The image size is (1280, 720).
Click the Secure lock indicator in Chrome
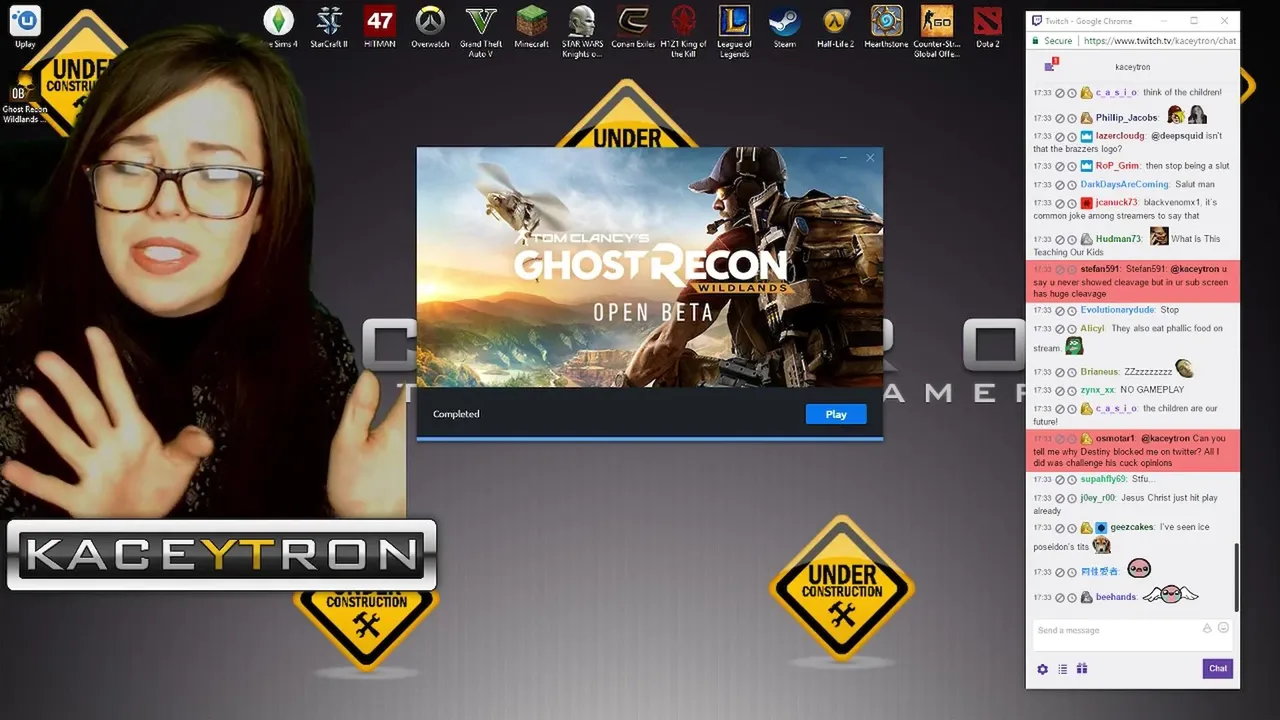pos(1051,41)
